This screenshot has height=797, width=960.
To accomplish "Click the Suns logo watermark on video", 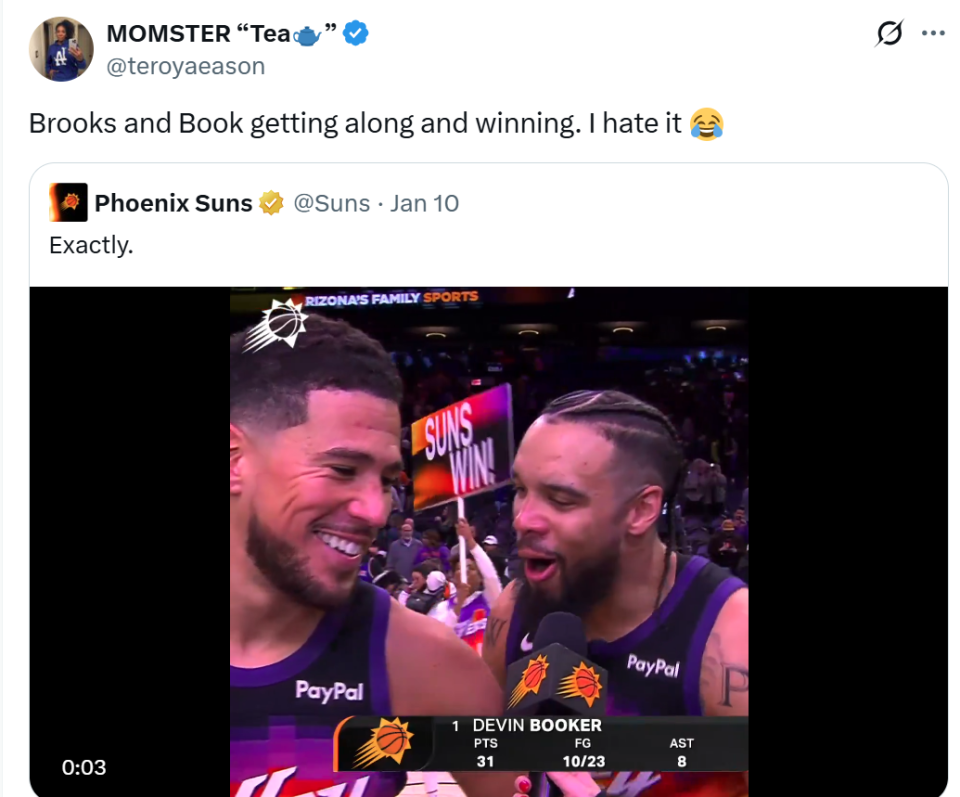I will [x=275, y=325].
